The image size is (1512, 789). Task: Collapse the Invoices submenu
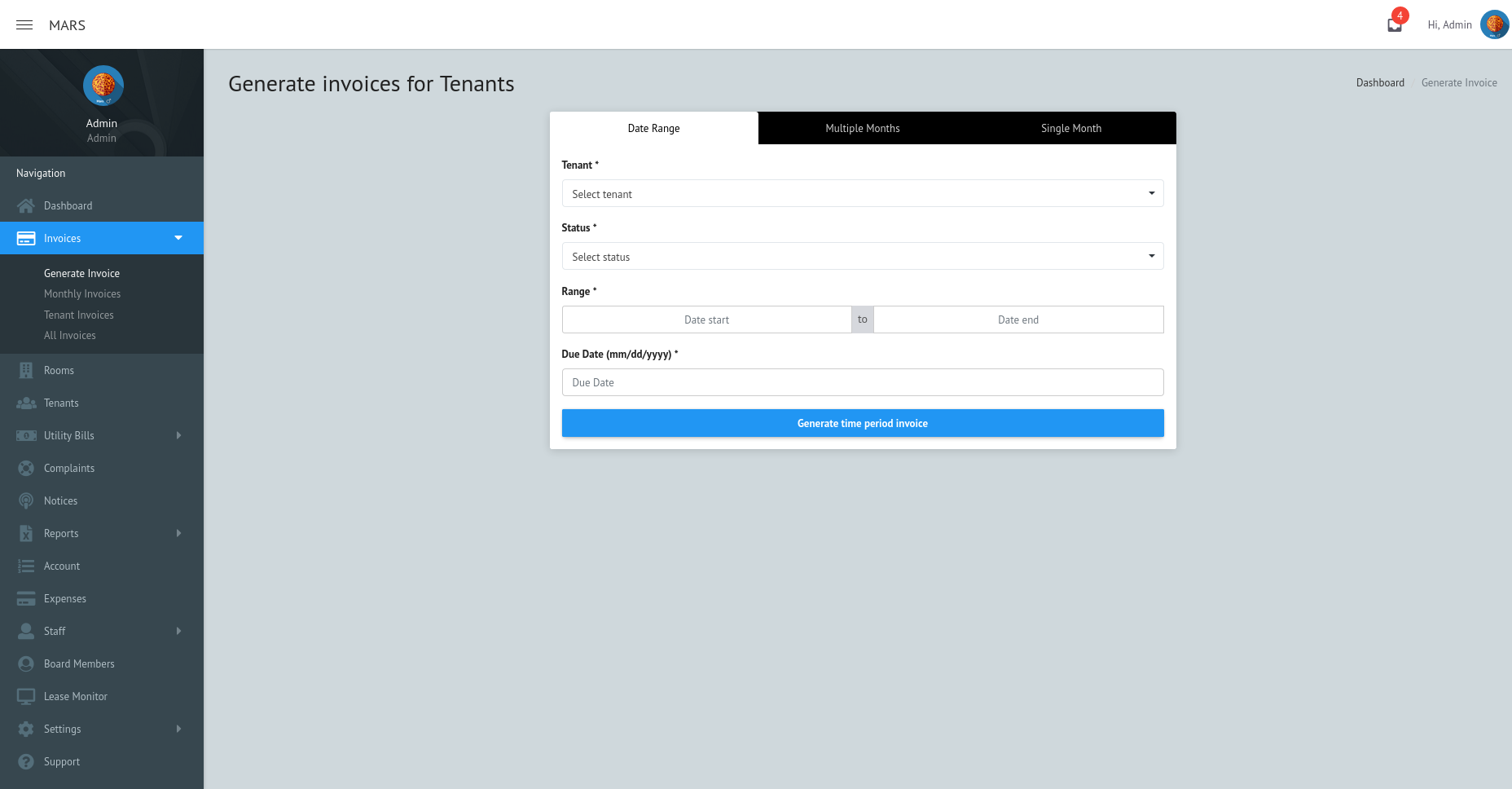tap(178, 238)
